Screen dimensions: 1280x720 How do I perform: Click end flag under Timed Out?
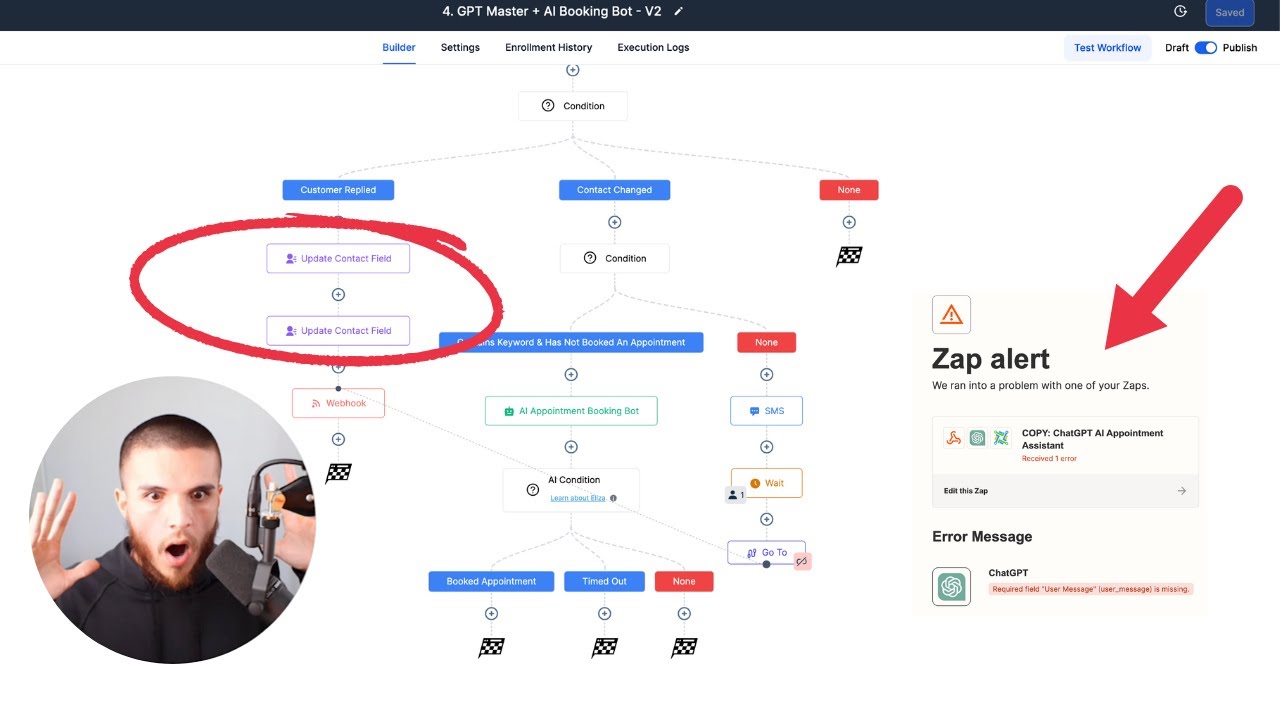coord(604,648)
